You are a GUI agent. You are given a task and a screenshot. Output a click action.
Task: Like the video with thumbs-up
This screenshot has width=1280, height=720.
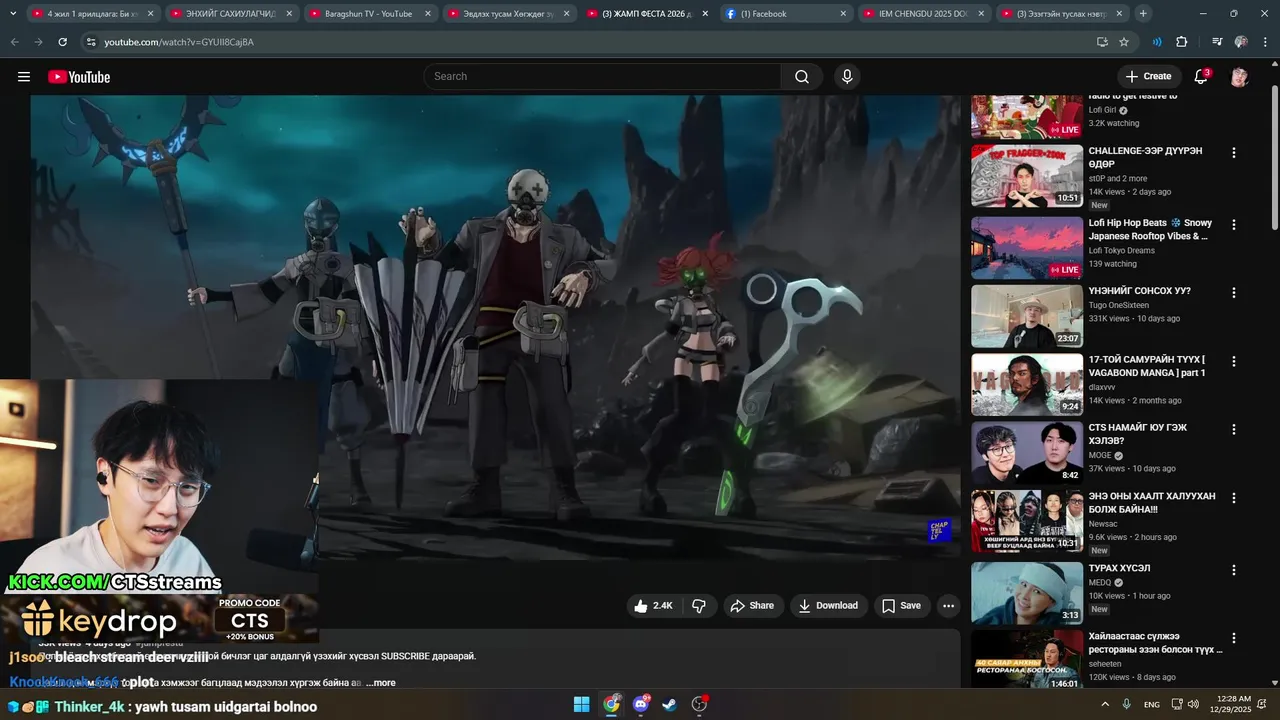click(653, 606)
